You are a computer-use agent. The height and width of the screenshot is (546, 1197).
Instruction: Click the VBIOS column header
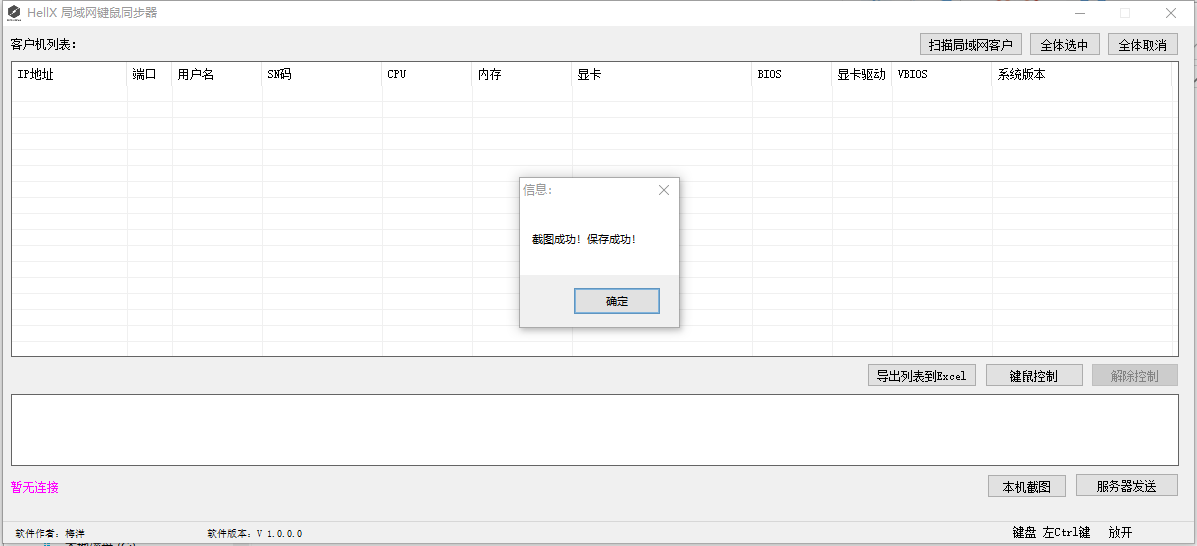[x=942, y=75]
